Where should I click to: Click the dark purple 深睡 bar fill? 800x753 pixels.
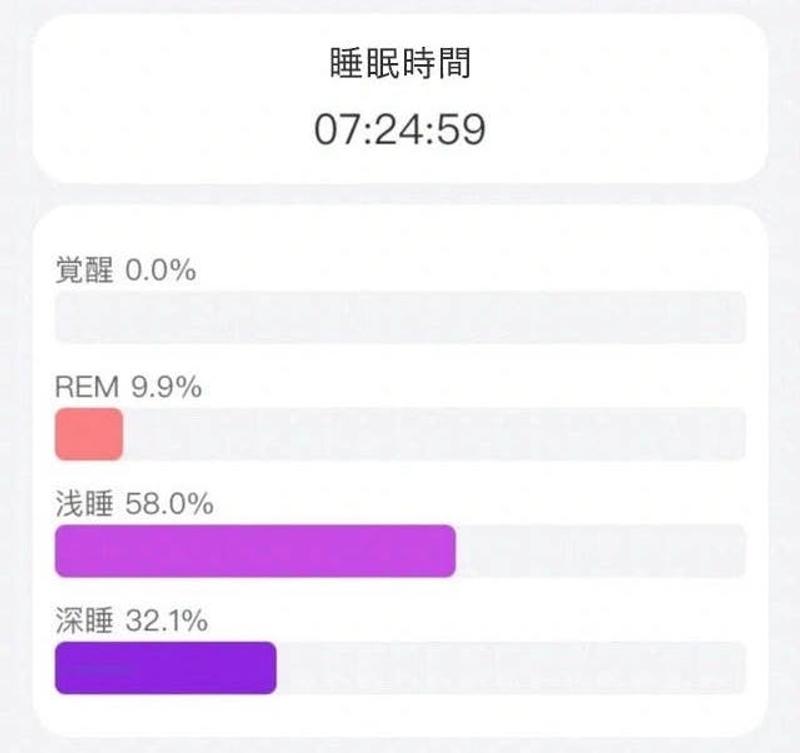[x=165, y=668]
